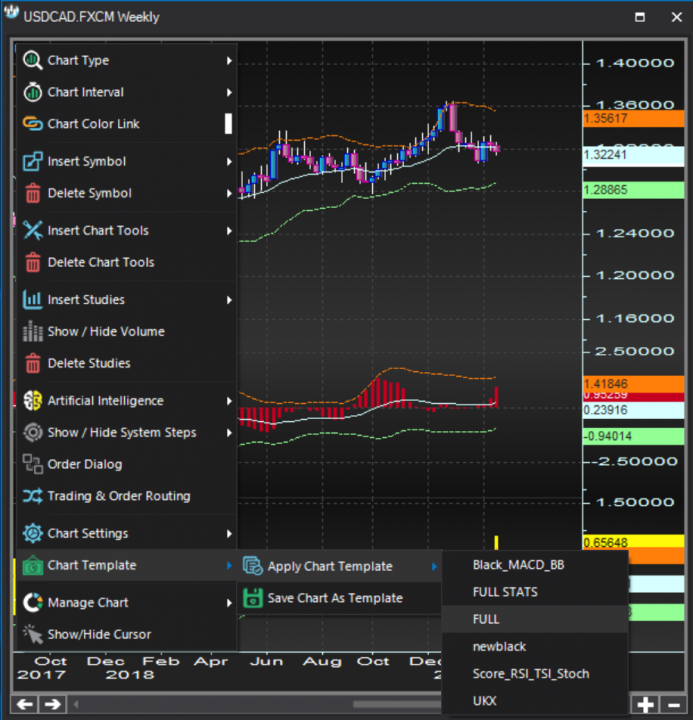Close the USDCAD.FXCM Weekly window

[x=676, y=17]
